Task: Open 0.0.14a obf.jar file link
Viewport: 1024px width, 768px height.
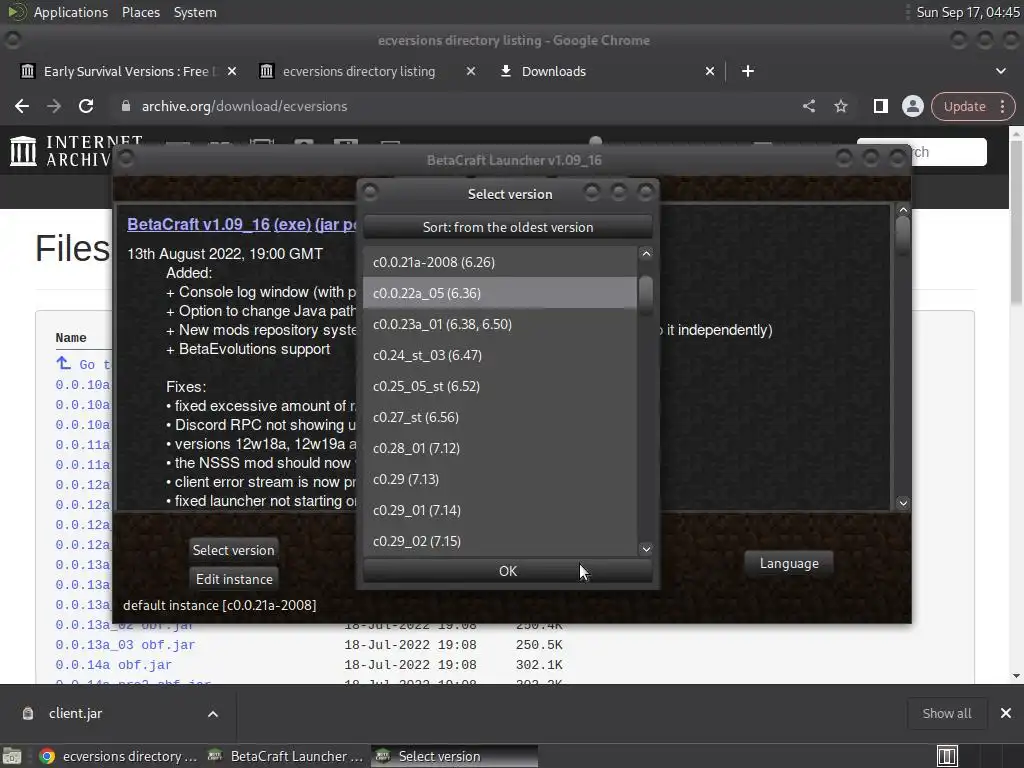Action: [x=113, y=665]
